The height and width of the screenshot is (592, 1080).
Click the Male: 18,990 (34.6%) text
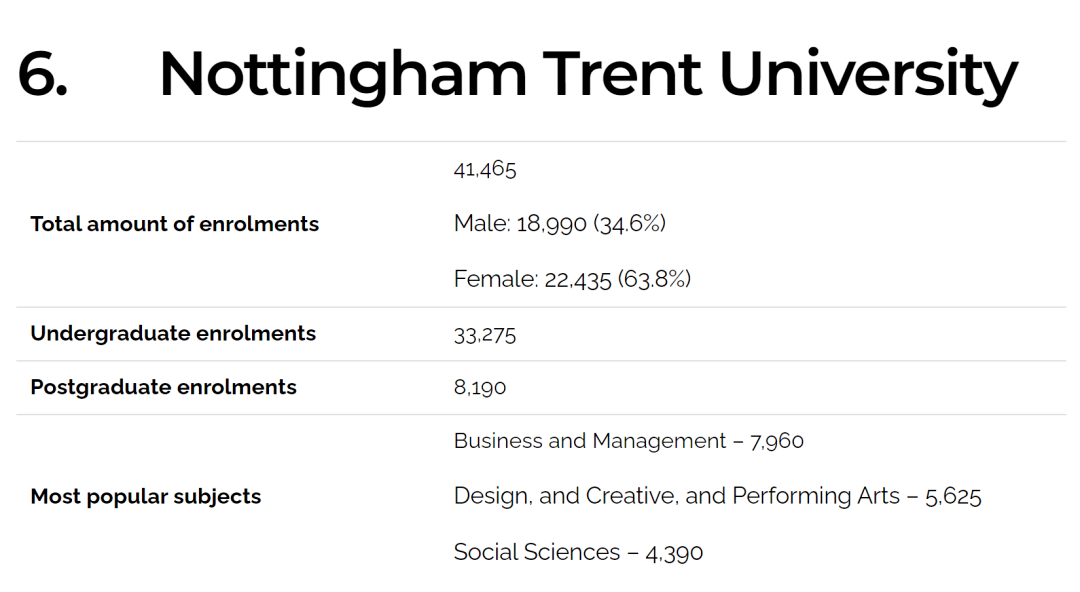(x=560, y=223)
